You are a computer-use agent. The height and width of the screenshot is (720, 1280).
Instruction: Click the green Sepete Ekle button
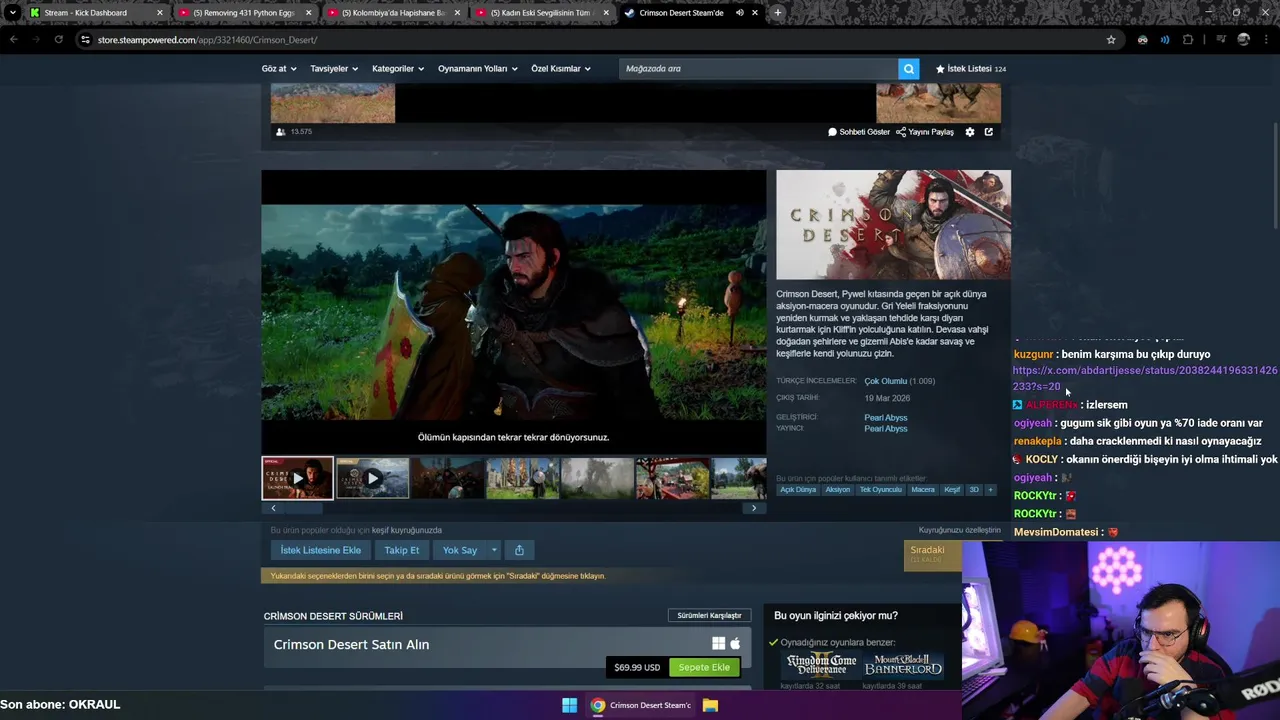pos(704,667)
